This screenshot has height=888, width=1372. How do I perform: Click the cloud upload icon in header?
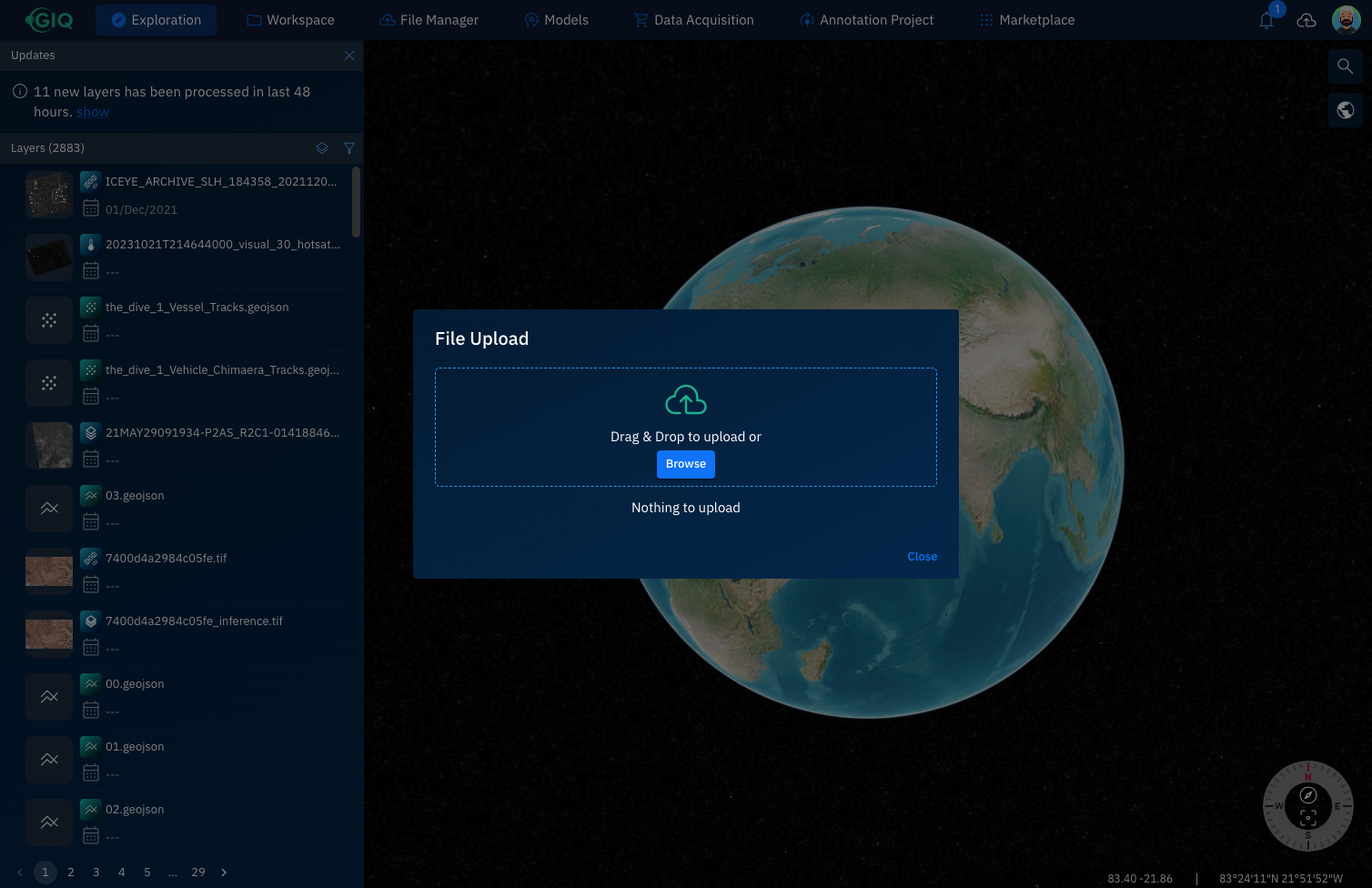[x=1306, y=20]
